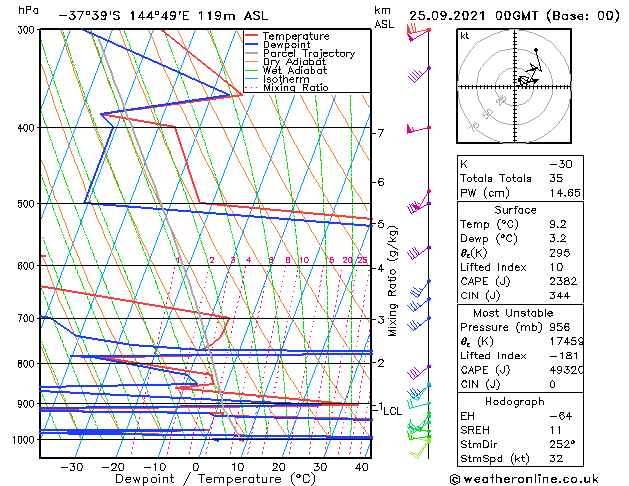Click the 'km ASL' altitude axis heading

[x=384, y=17]
